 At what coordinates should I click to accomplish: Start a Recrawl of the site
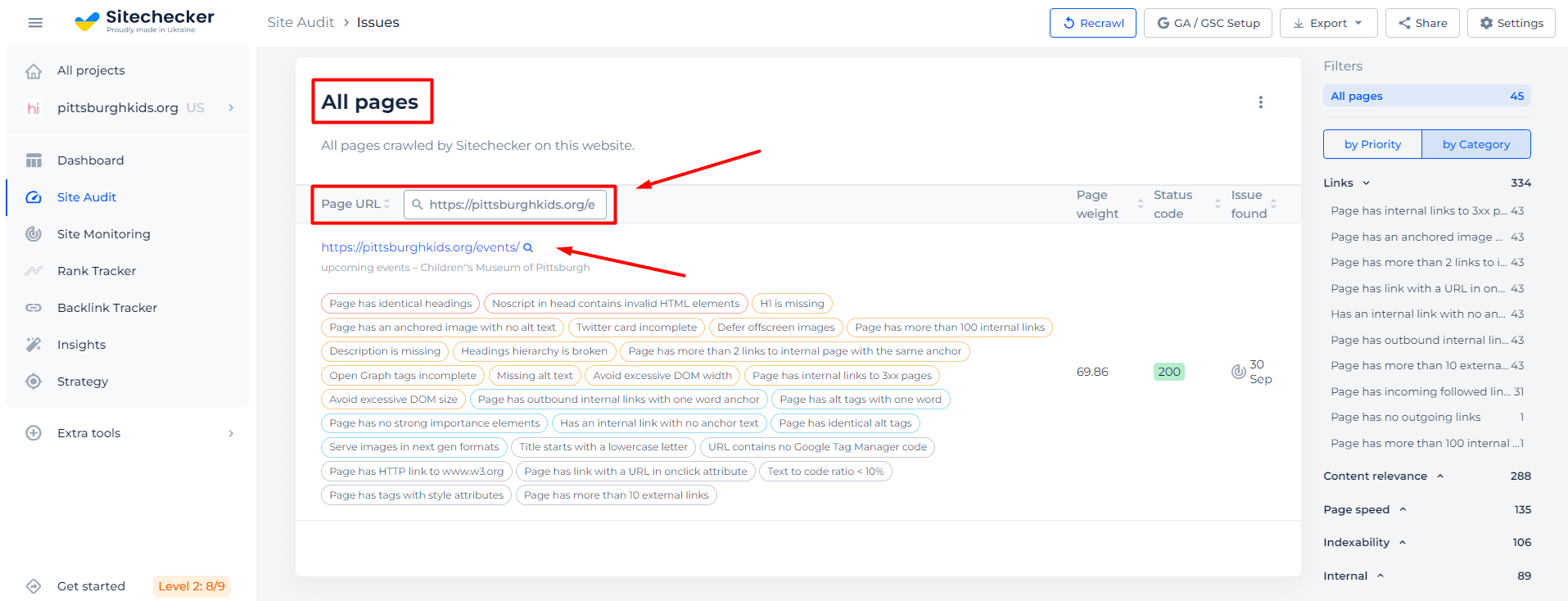point(1093,23)
